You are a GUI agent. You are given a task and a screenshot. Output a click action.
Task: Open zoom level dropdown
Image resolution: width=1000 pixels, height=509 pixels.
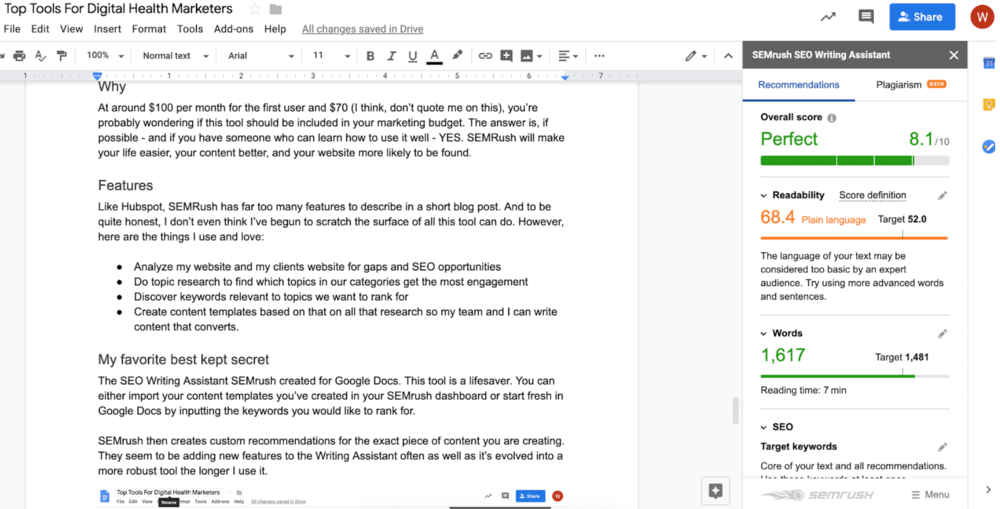point(105,55)
